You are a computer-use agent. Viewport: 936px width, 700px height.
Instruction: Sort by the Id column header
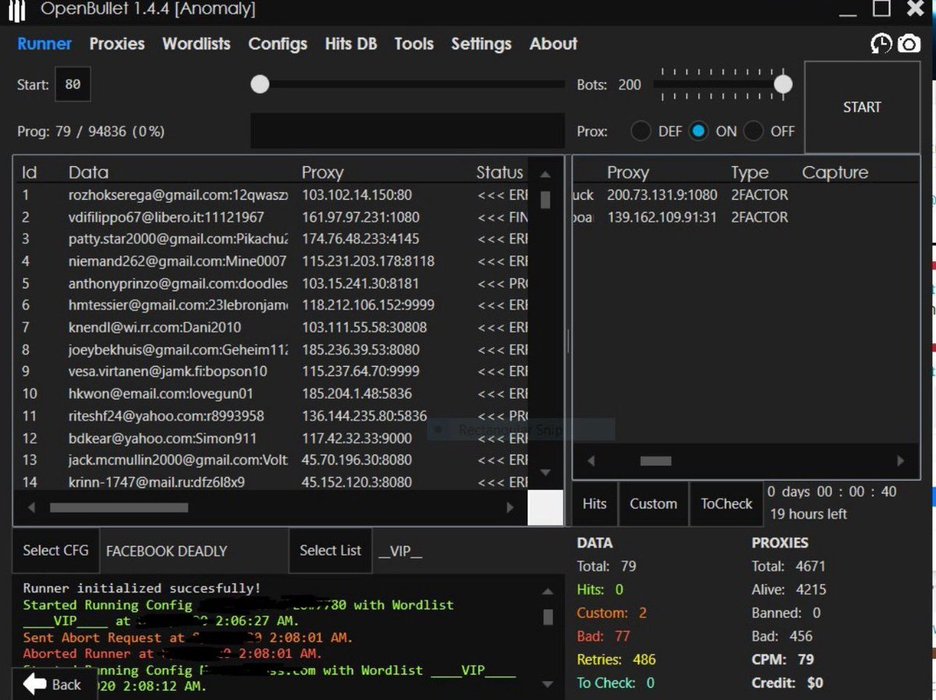click(29, 172)
